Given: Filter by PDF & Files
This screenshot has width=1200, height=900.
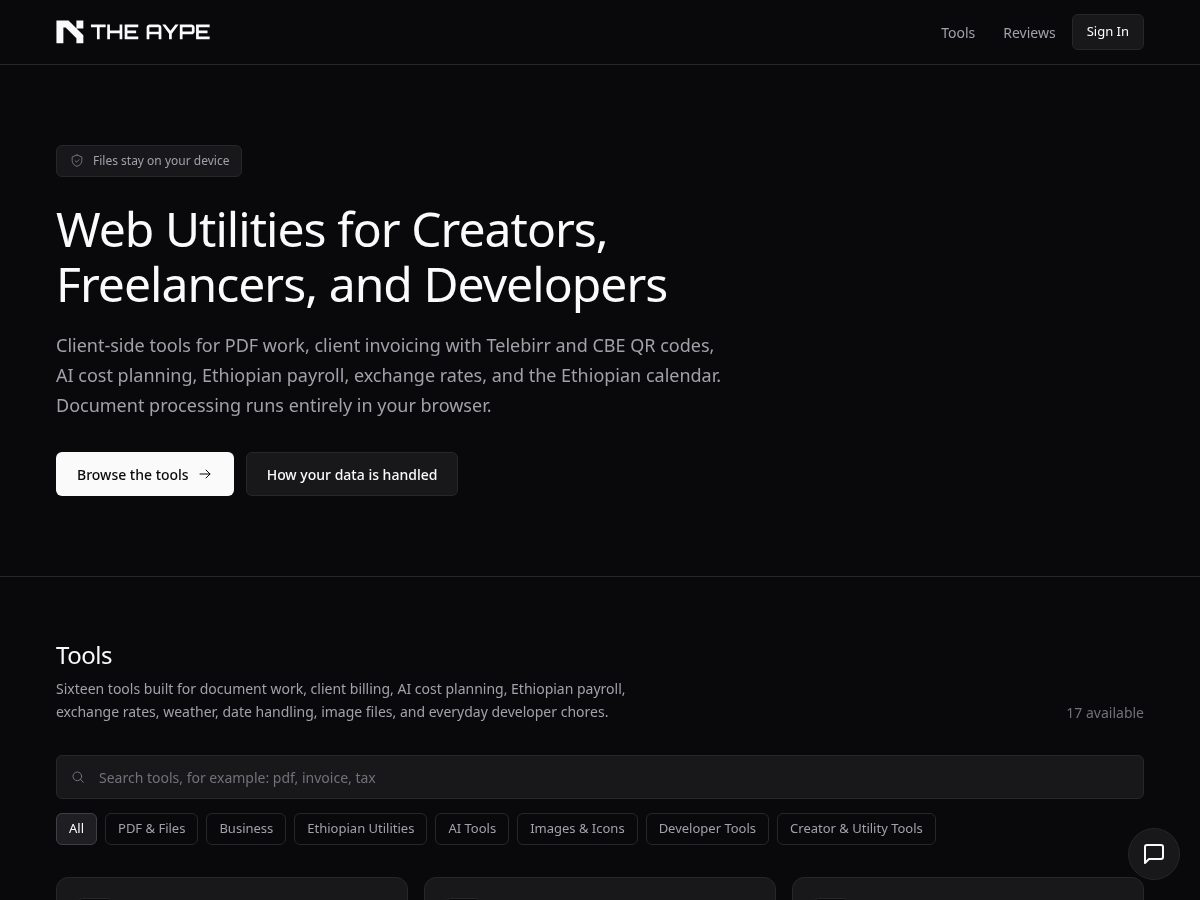Looking at the screenshot, I should 152,829.
